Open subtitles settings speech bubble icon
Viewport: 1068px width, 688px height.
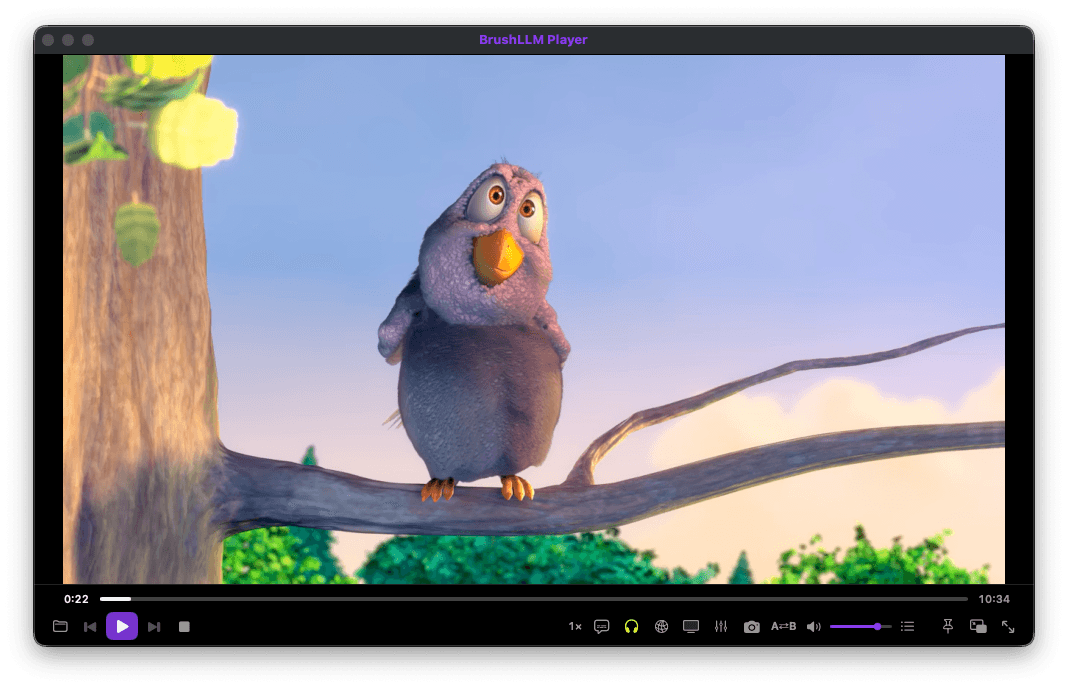coord(601,627)
